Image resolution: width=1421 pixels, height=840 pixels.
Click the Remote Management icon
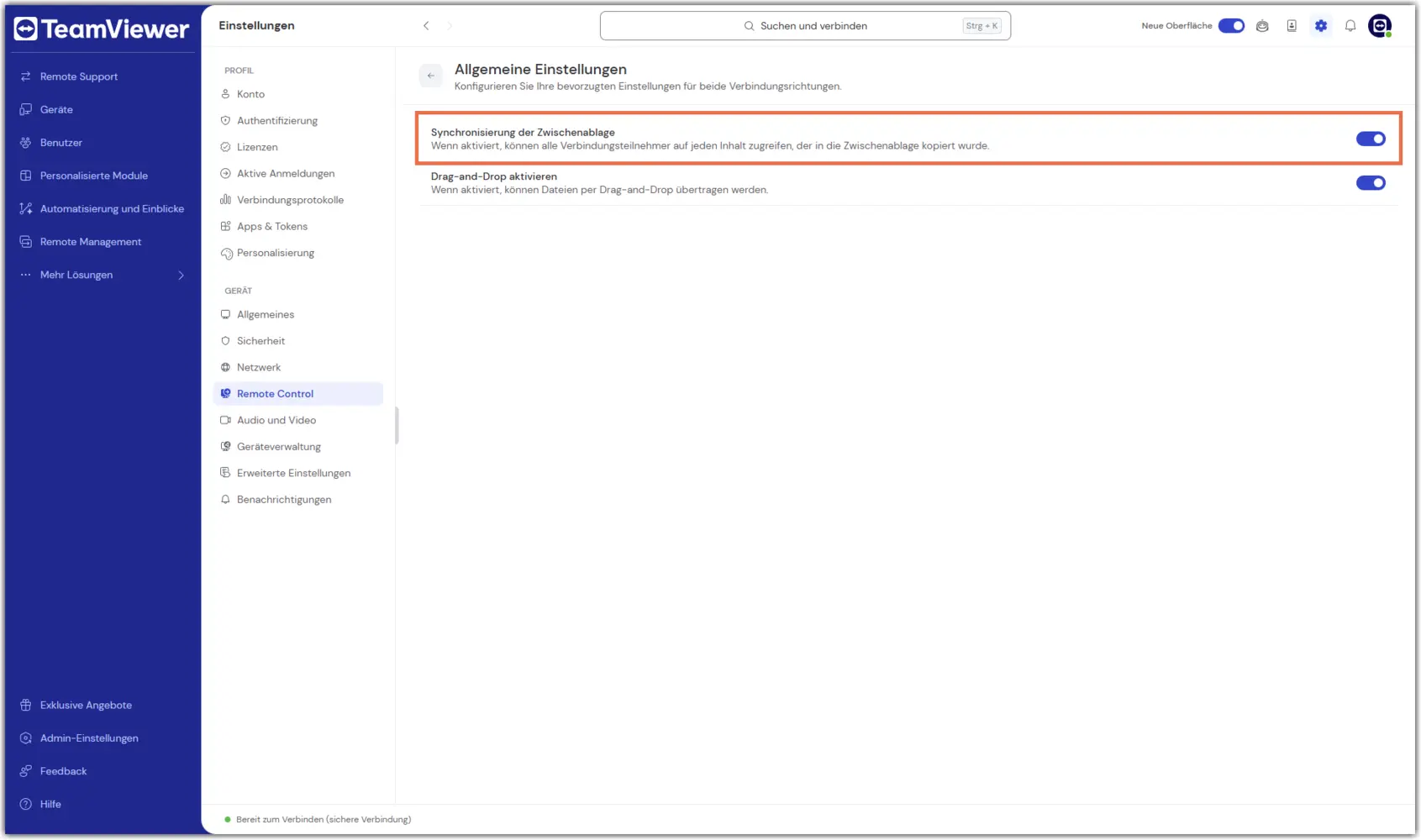click(x=26, y=242)
